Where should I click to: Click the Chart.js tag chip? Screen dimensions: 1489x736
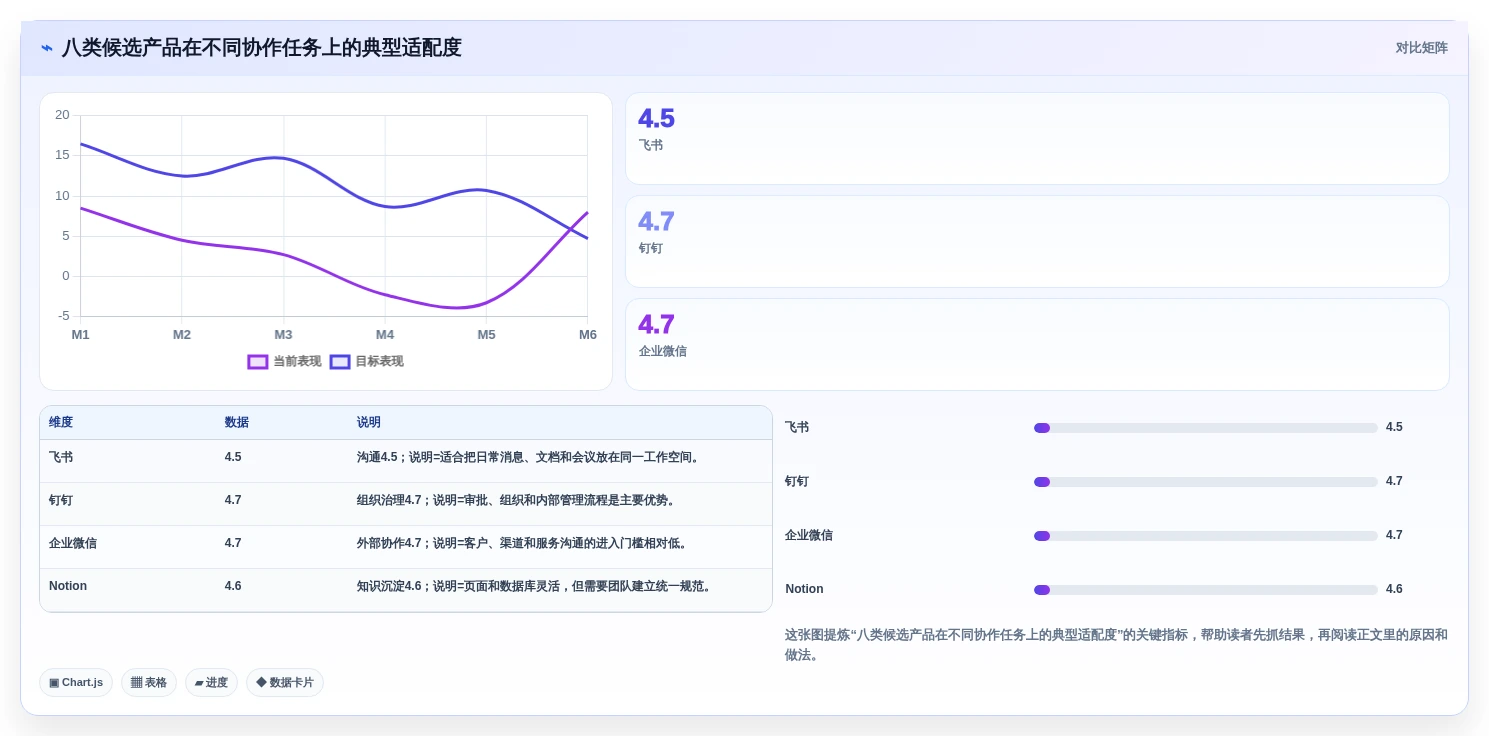point(76,682)
